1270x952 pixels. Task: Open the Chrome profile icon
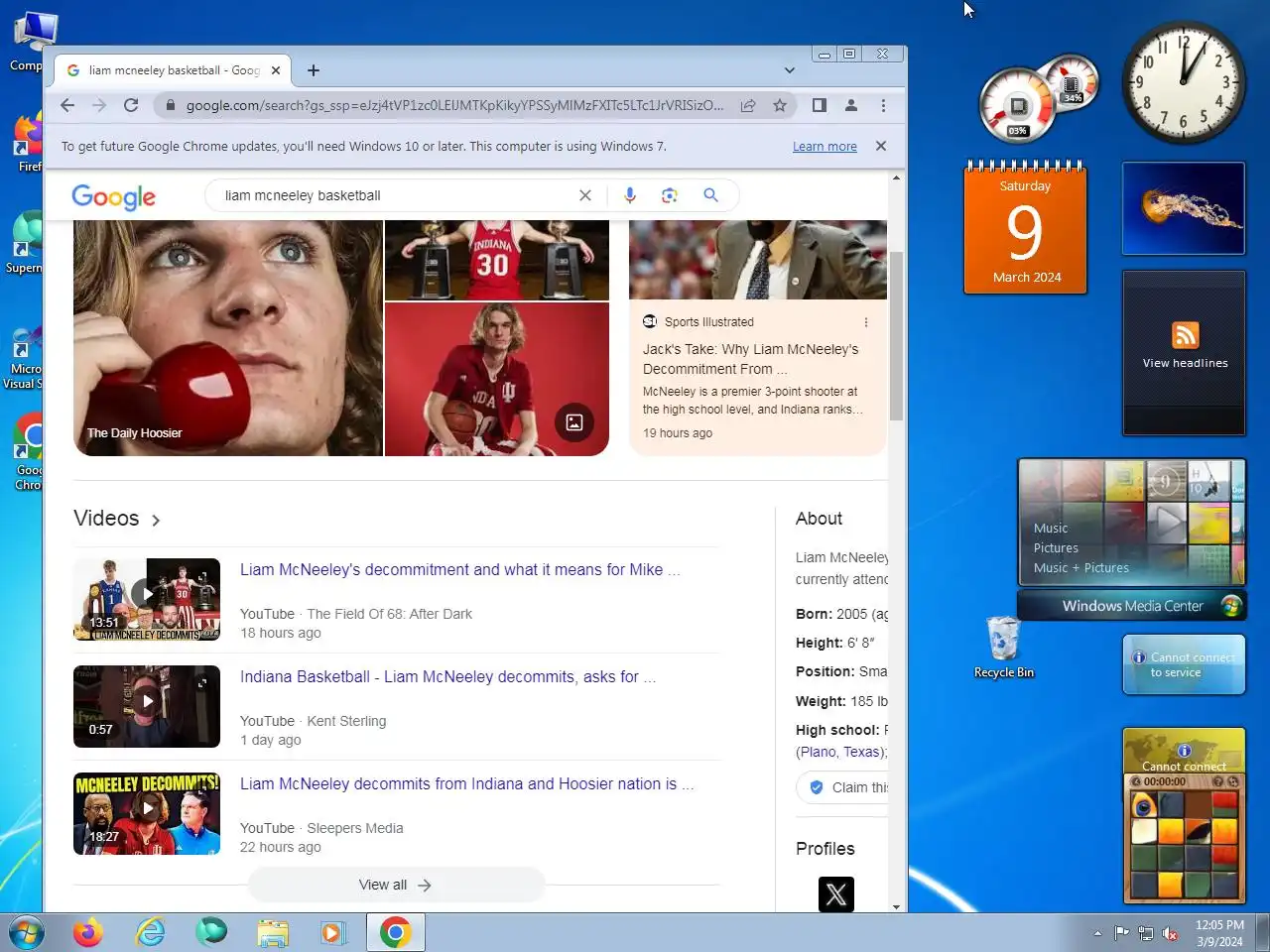(851, 105)
